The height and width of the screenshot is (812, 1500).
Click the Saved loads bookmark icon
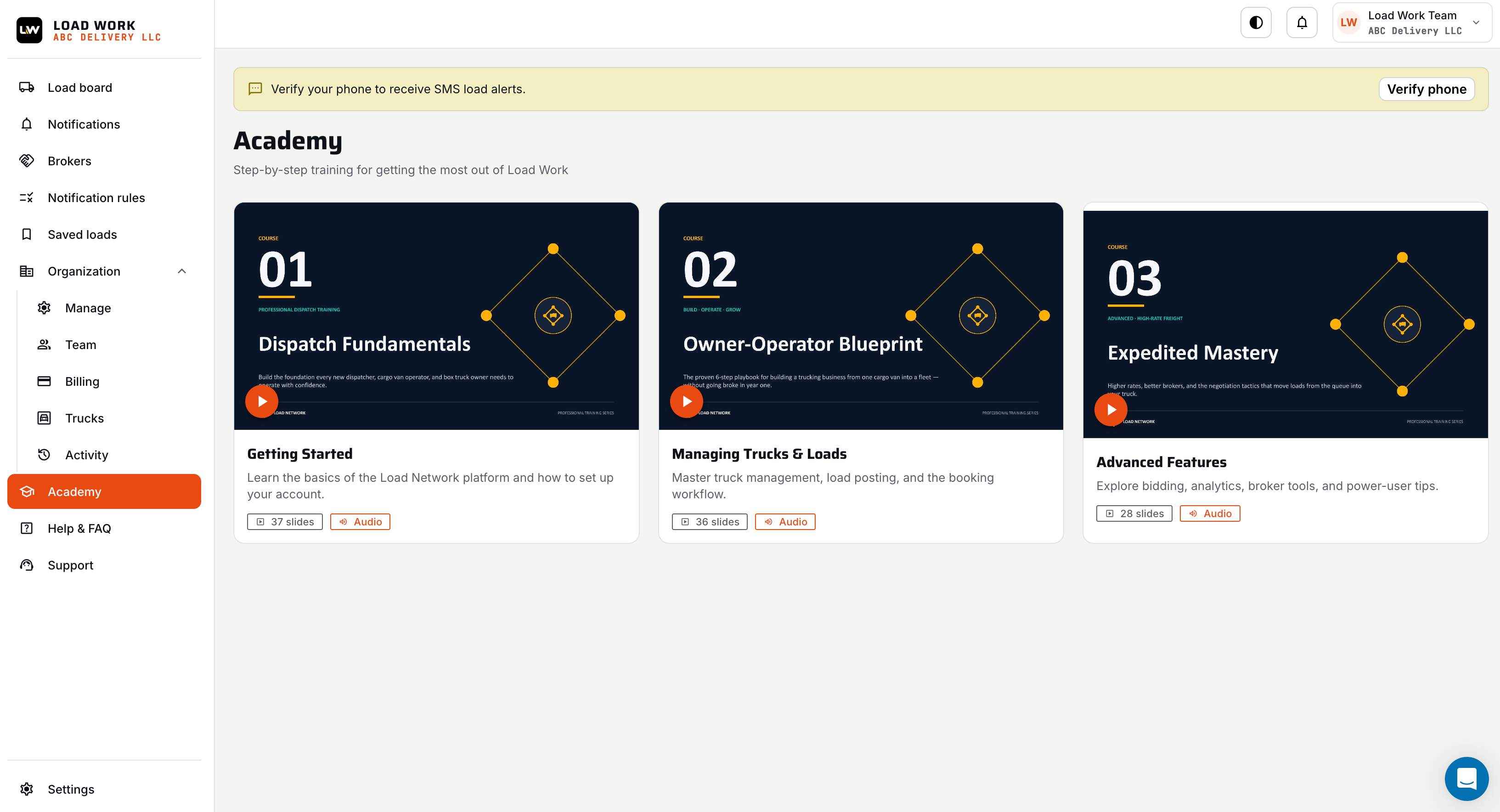[x=27, y=234]
